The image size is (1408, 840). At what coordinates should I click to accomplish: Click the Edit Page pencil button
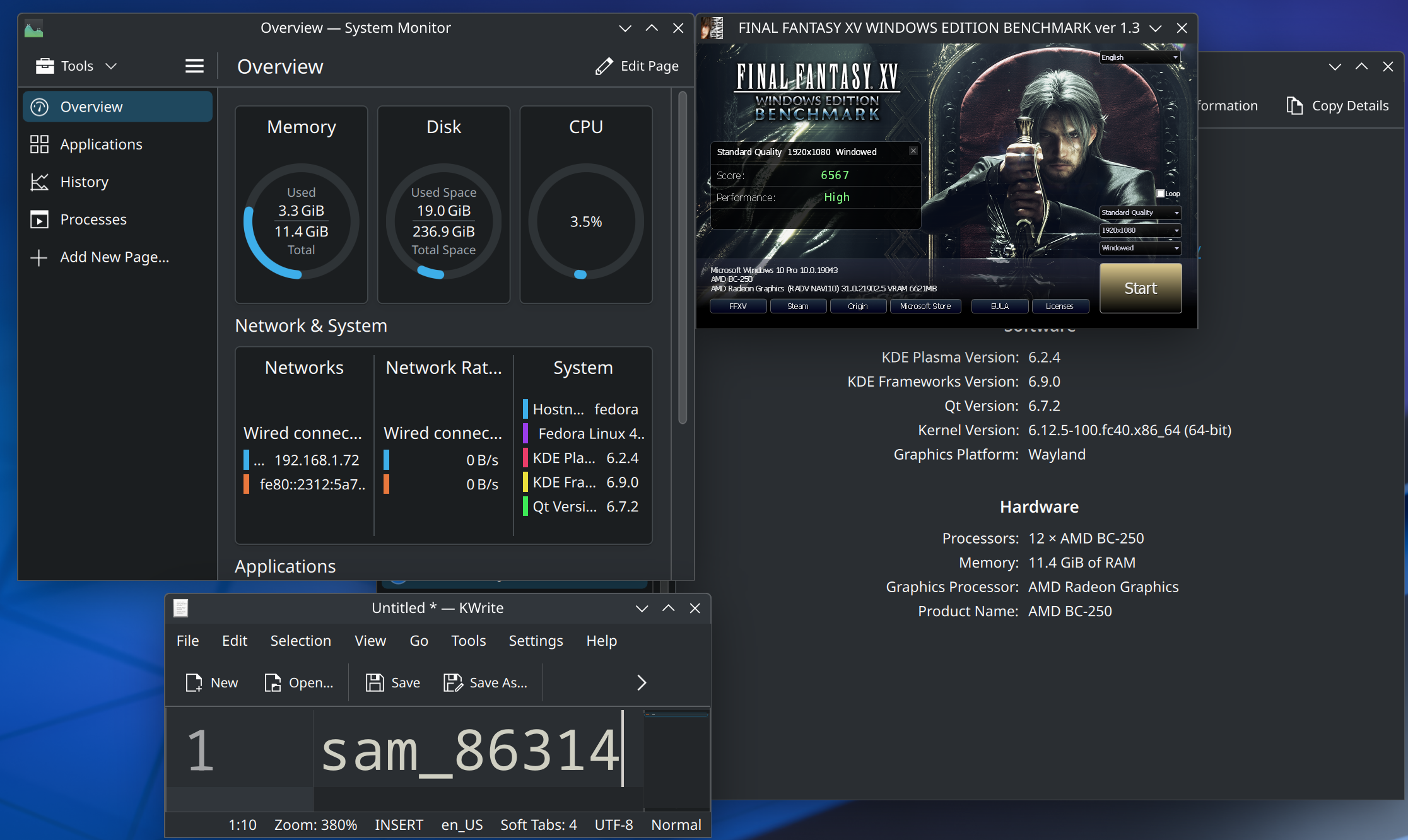(x=637, y=66)
